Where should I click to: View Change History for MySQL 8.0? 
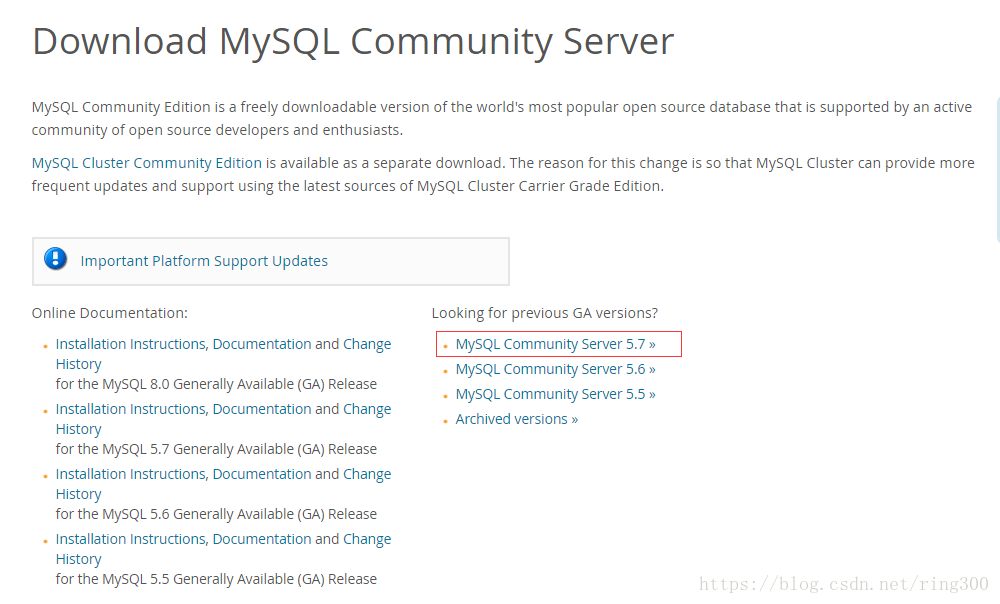tap(367, 344)
